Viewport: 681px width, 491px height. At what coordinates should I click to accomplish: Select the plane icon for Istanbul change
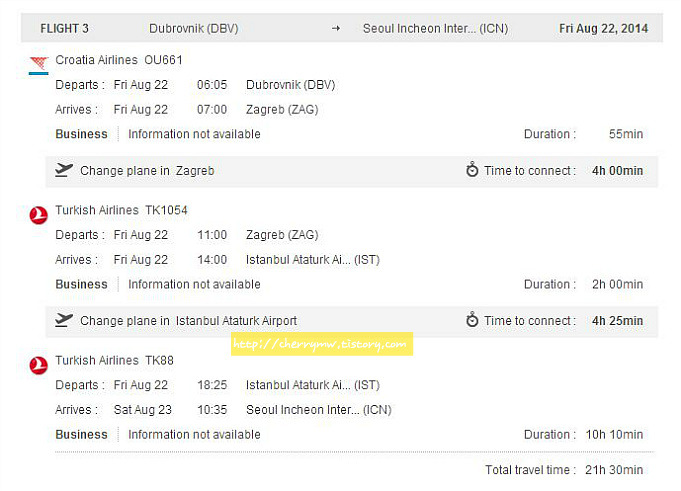(64, 320)
